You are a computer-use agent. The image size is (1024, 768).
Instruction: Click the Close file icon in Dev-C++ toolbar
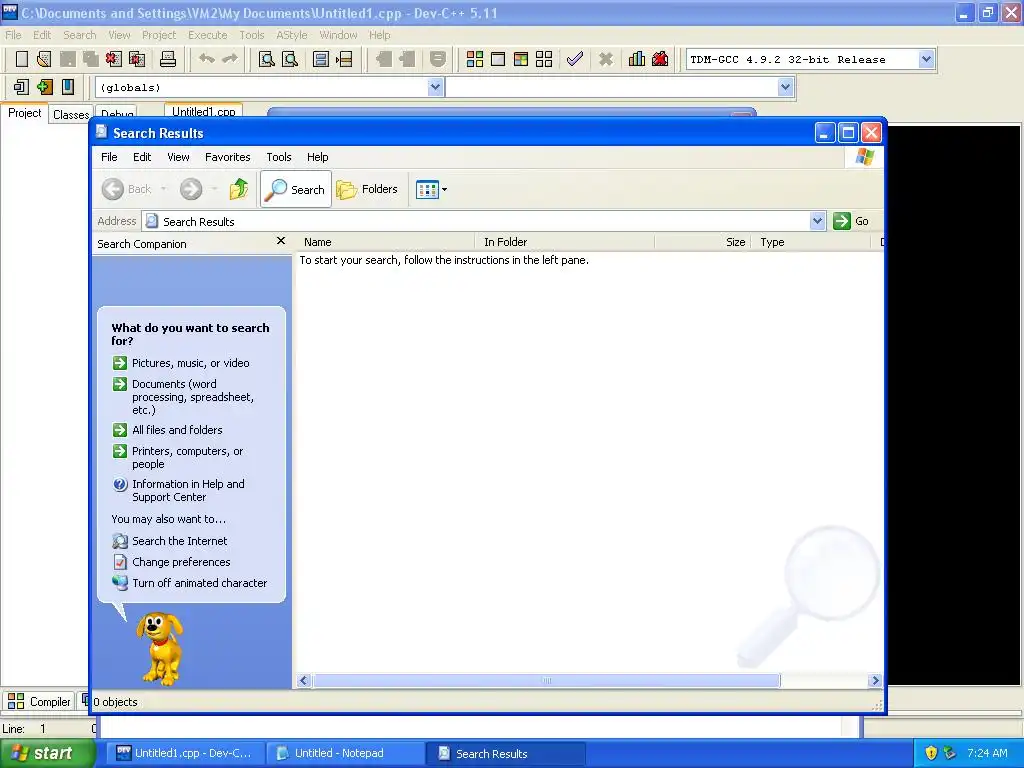pyautogui.click(x=114, y=59)
